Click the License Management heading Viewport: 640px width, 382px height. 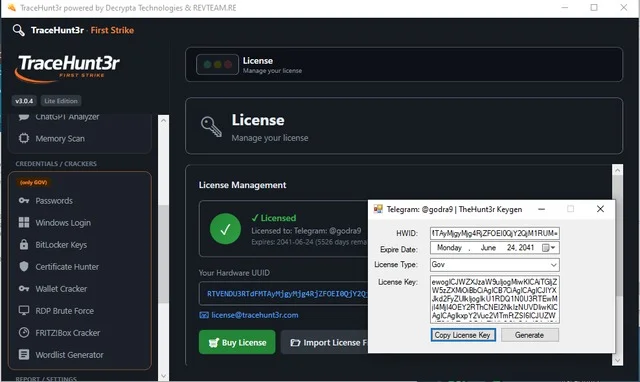(x=242, y=185)
